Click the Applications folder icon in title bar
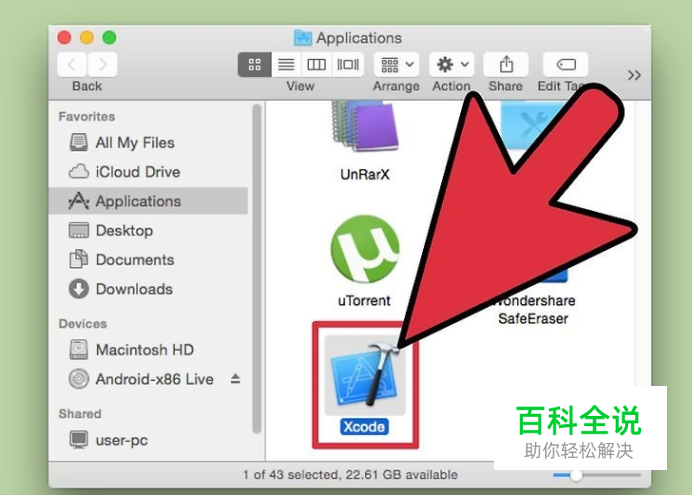The image size is (692, 495). pyautogui.click(x=303, y=38)
